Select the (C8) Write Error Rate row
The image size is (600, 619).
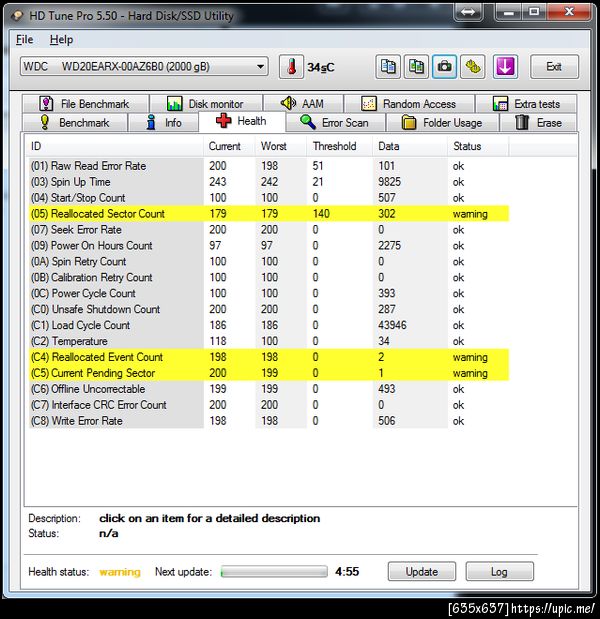click(269, 421)
